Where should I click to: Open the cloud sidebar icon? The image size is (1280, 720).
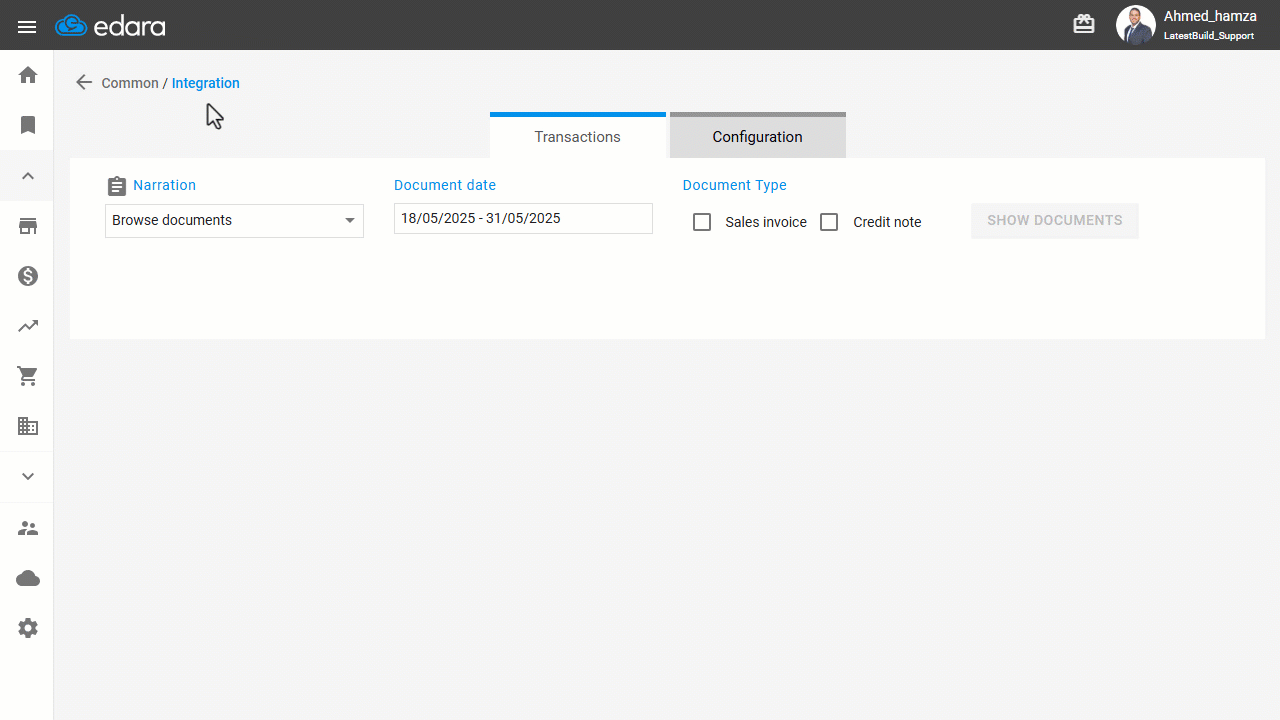(x=28, y=578)
